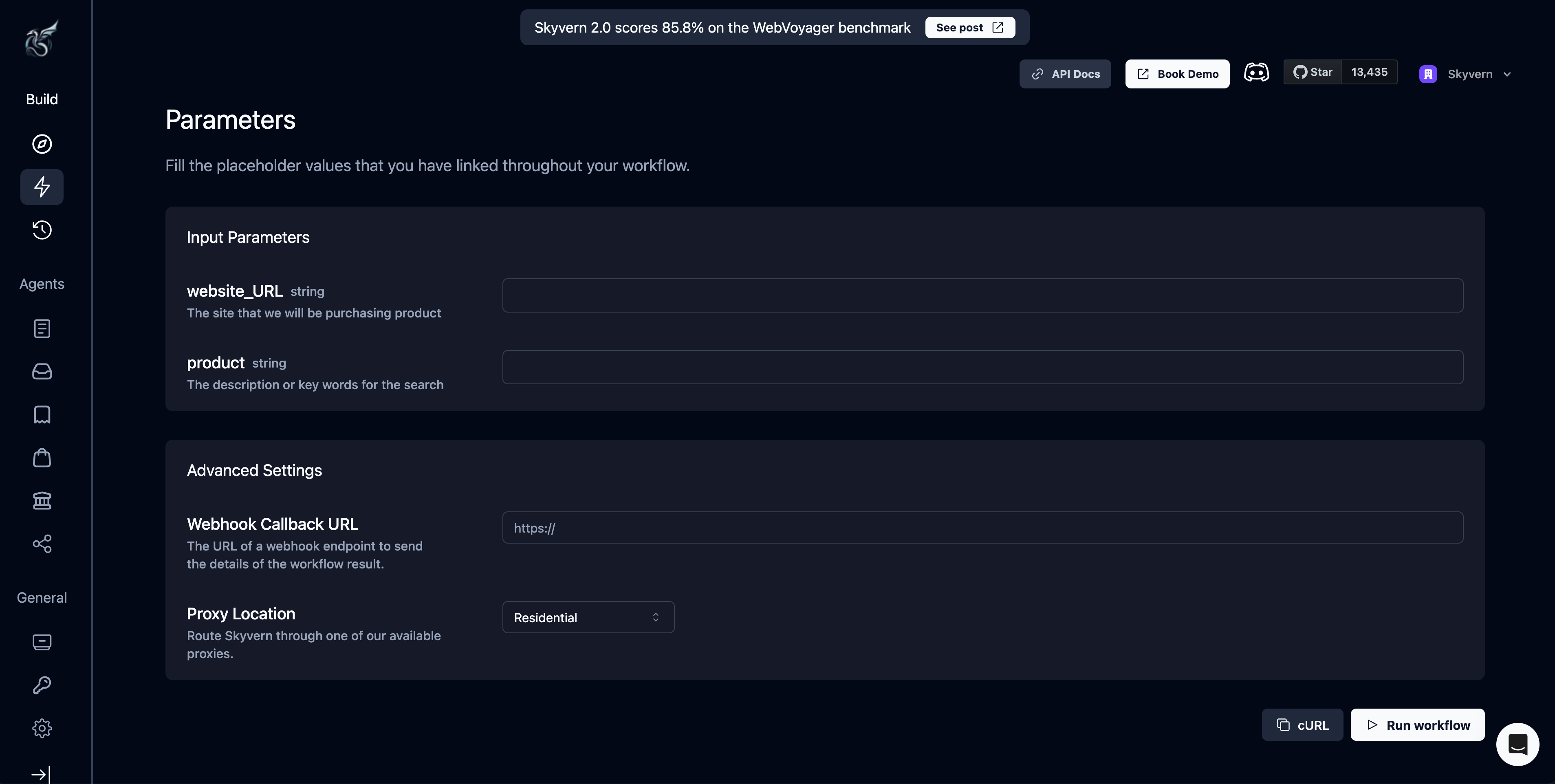Screen dimensions: 1555x784
Task: Open the compass Discover icon in sidebar
Action: click(x=42, y=144)
